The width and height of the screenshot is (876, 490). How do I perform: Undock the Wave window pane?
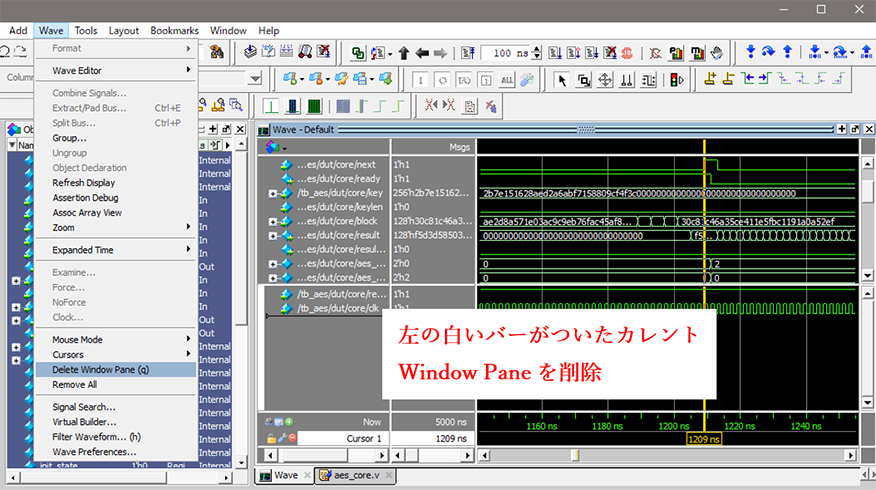pyautogui.click(x=855, y=129)
